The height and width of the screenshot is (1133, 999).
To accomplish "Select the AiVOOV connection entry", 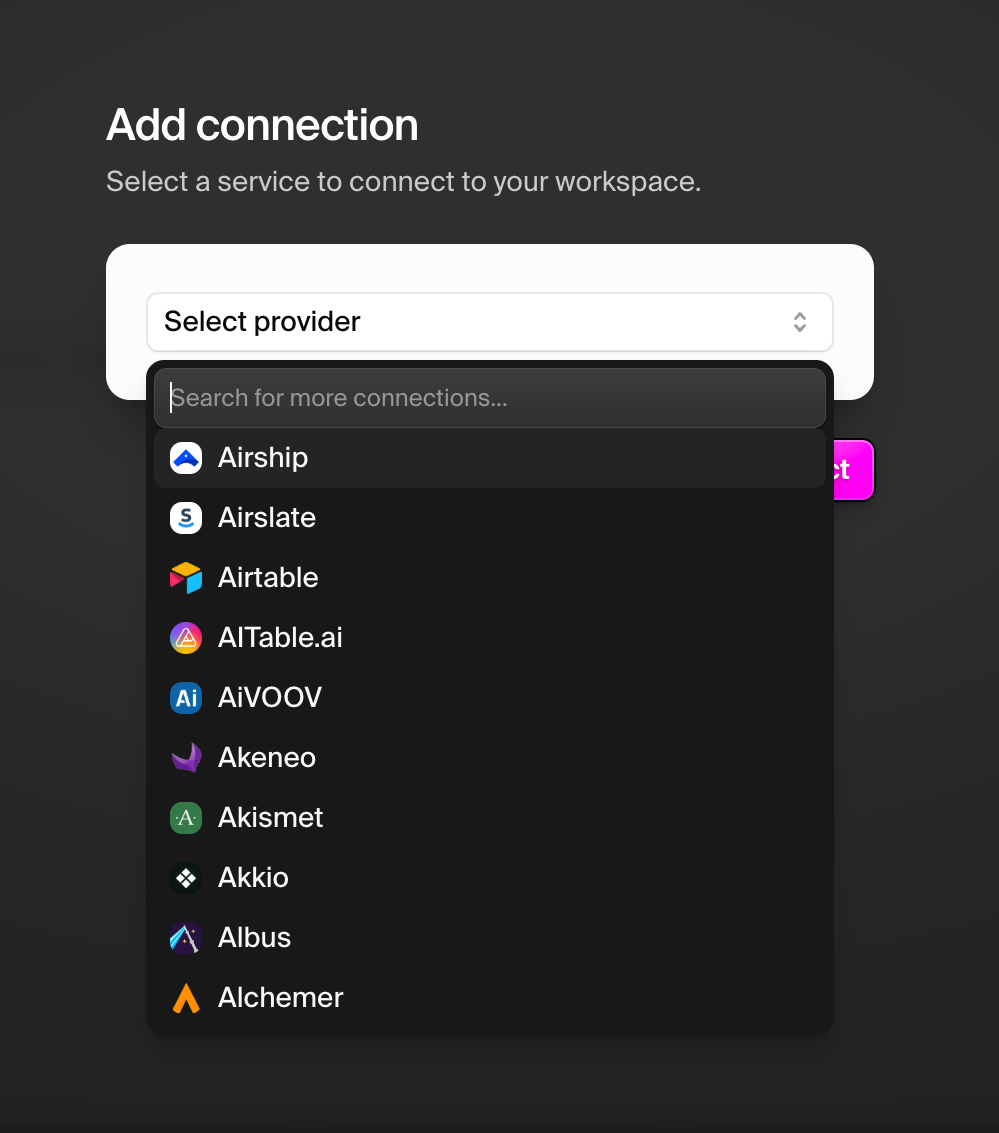I will tap(490, 698).
